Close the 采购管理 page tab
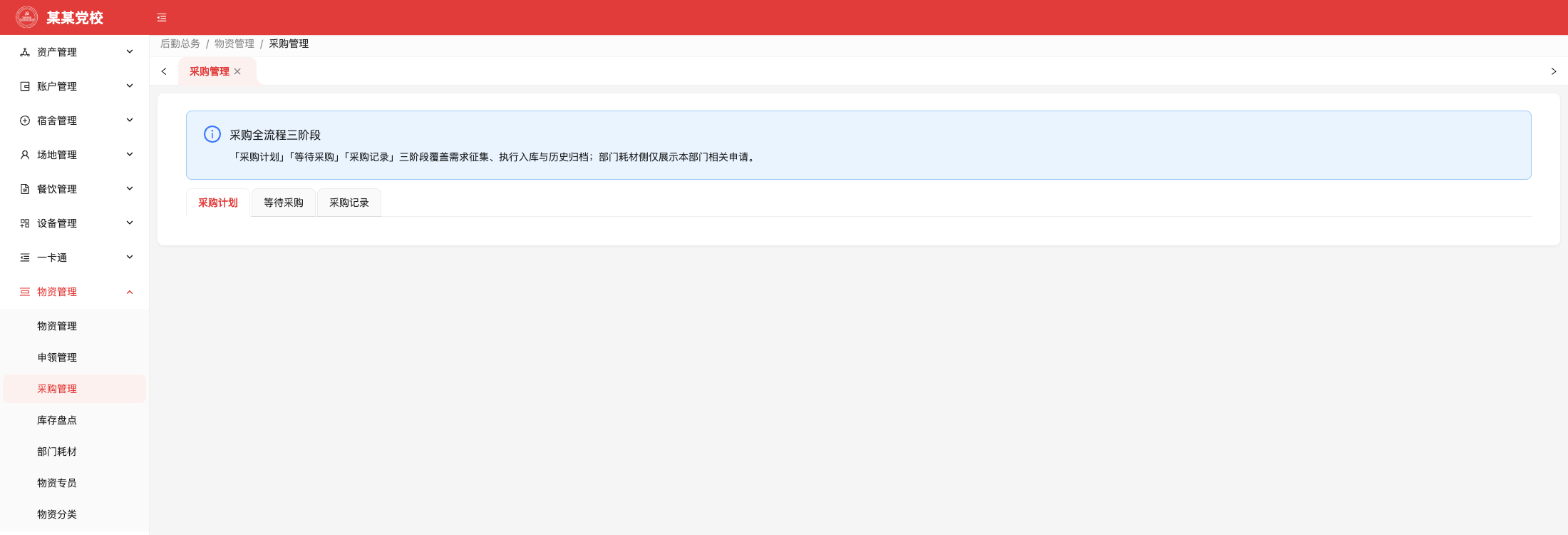Screen dimensions: 1568x535 click(237, 71)
